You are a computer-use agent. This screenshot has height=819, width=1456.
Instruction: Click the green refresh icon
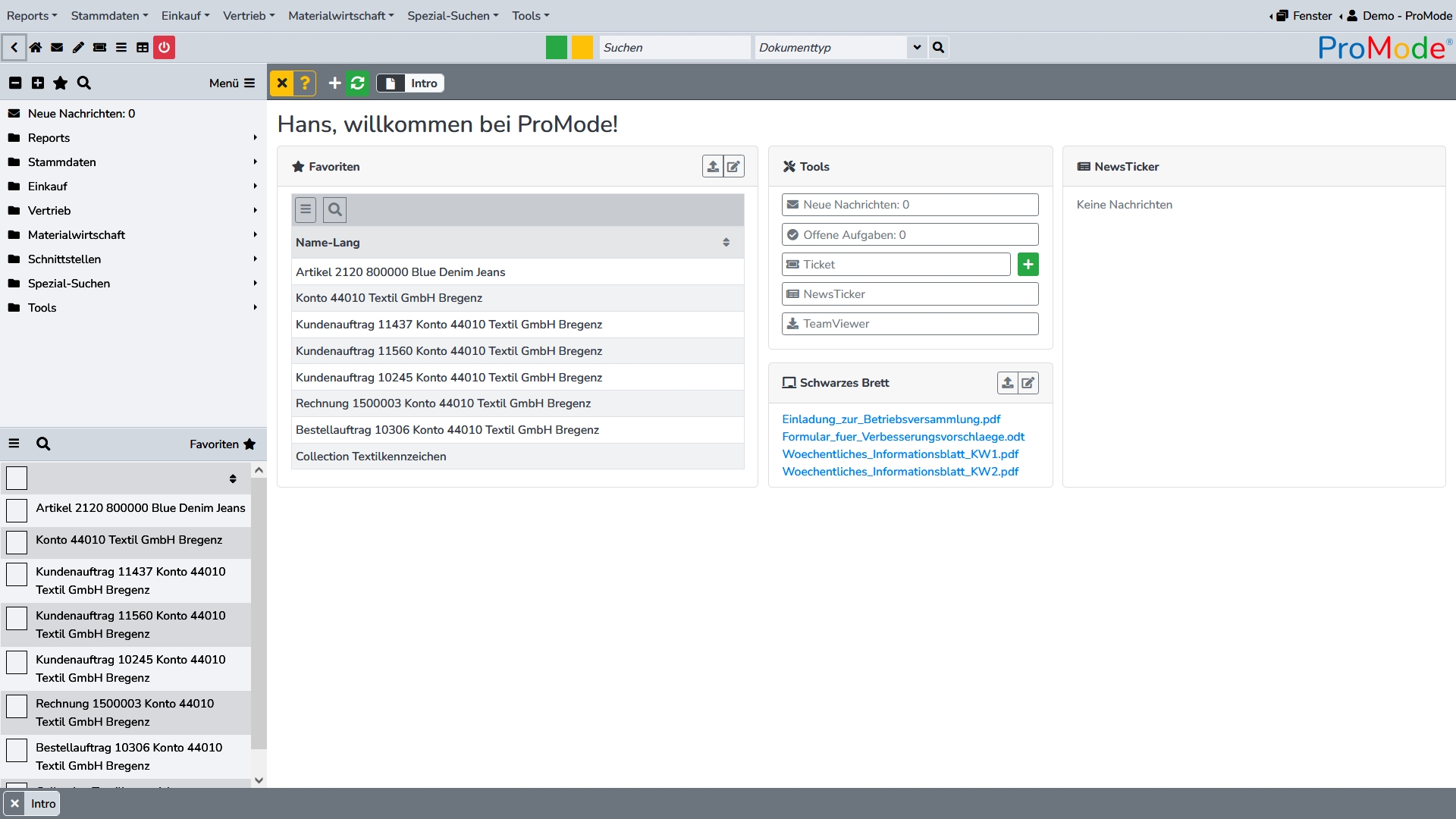pos(358,83)
